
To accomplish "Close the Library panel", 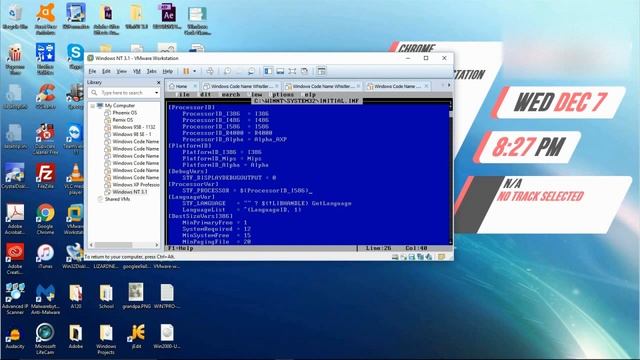I will [x=158, y=82].
